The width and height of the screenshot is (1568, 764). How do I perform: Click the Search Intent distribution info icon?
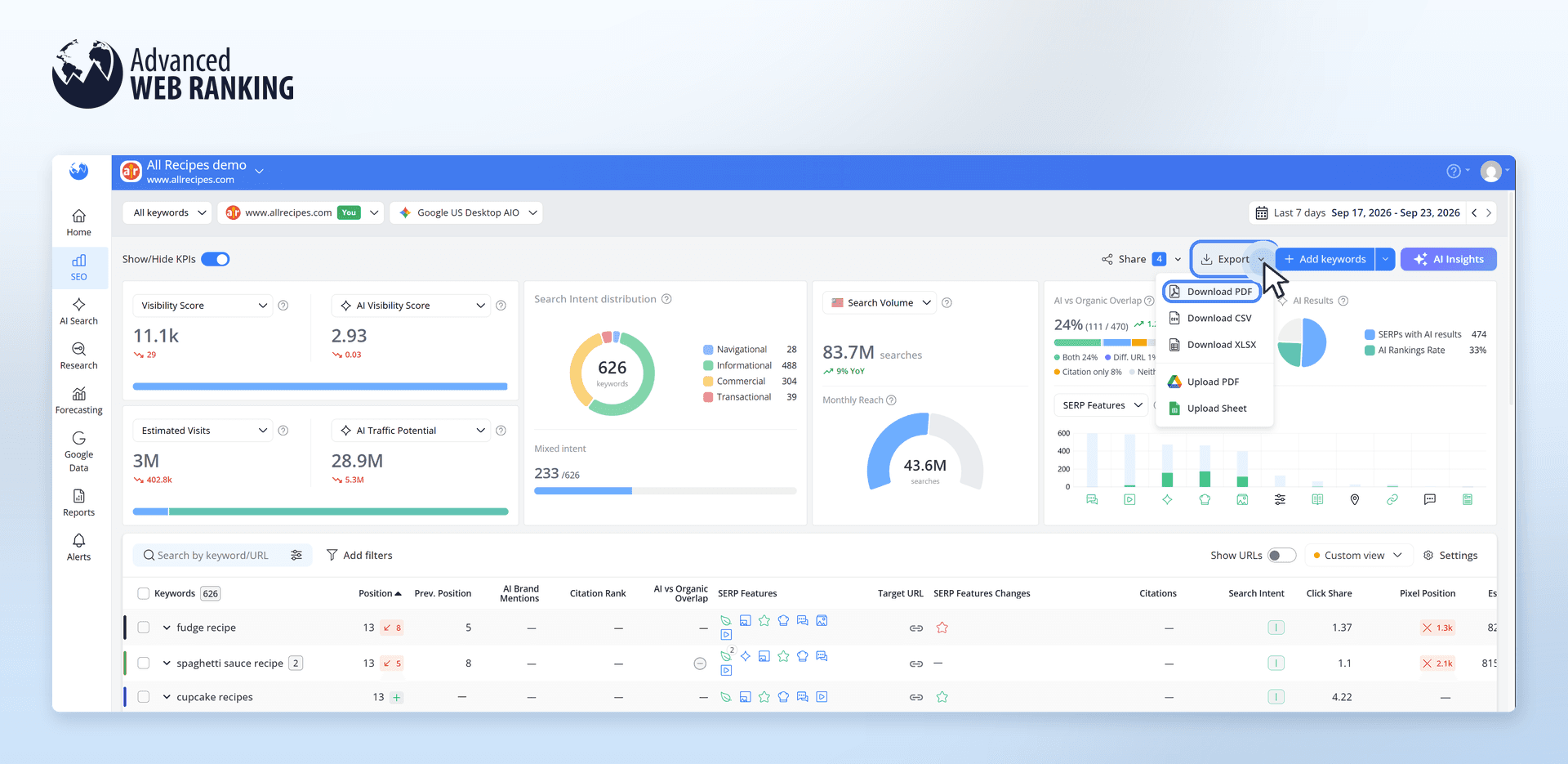666,299
